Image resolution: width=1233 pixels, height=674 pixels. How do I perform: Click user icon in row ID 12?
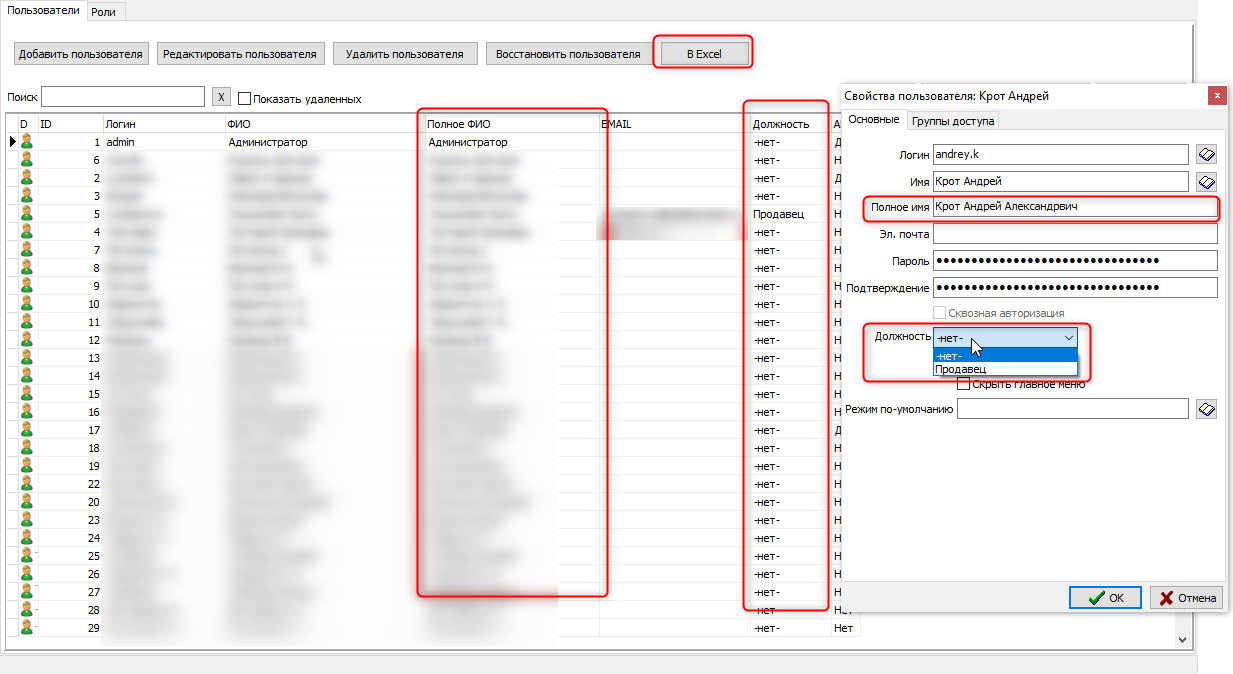27,340
